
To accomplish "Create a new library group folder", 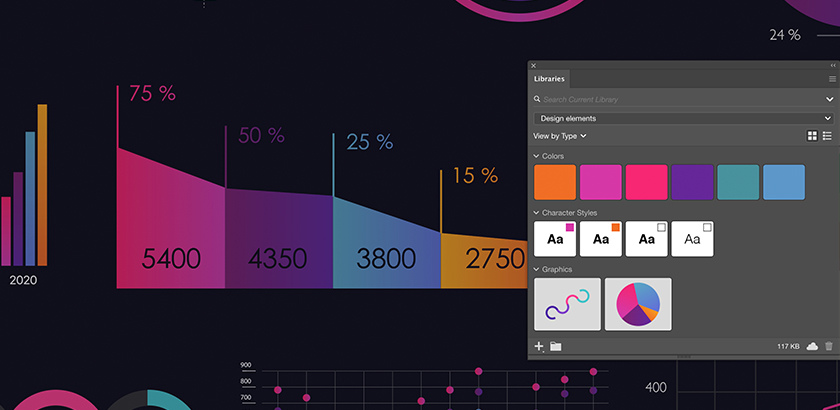I will (x=556, y=346).
